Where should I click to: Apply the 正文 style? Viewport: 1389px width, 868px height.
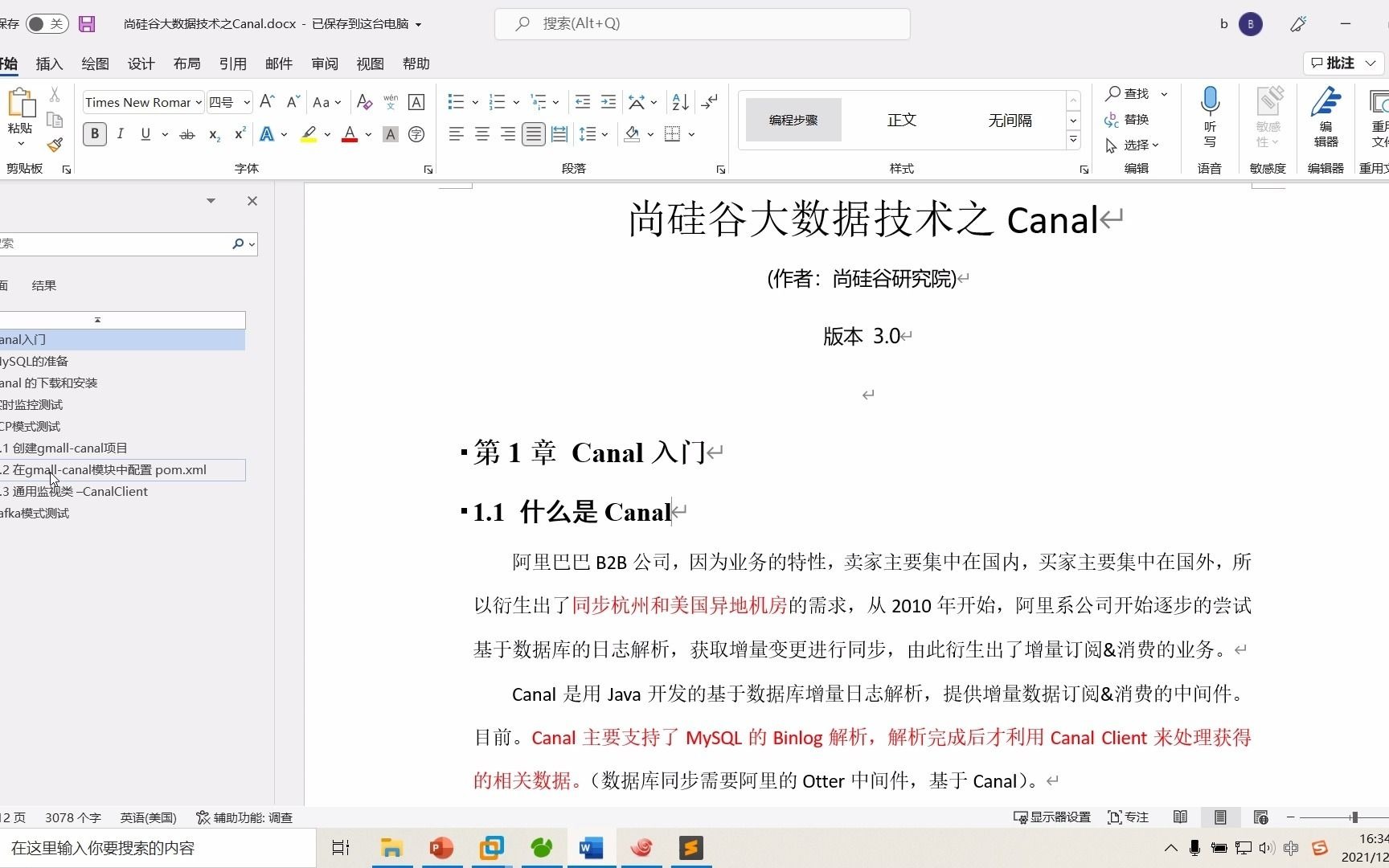click(901, 120)
